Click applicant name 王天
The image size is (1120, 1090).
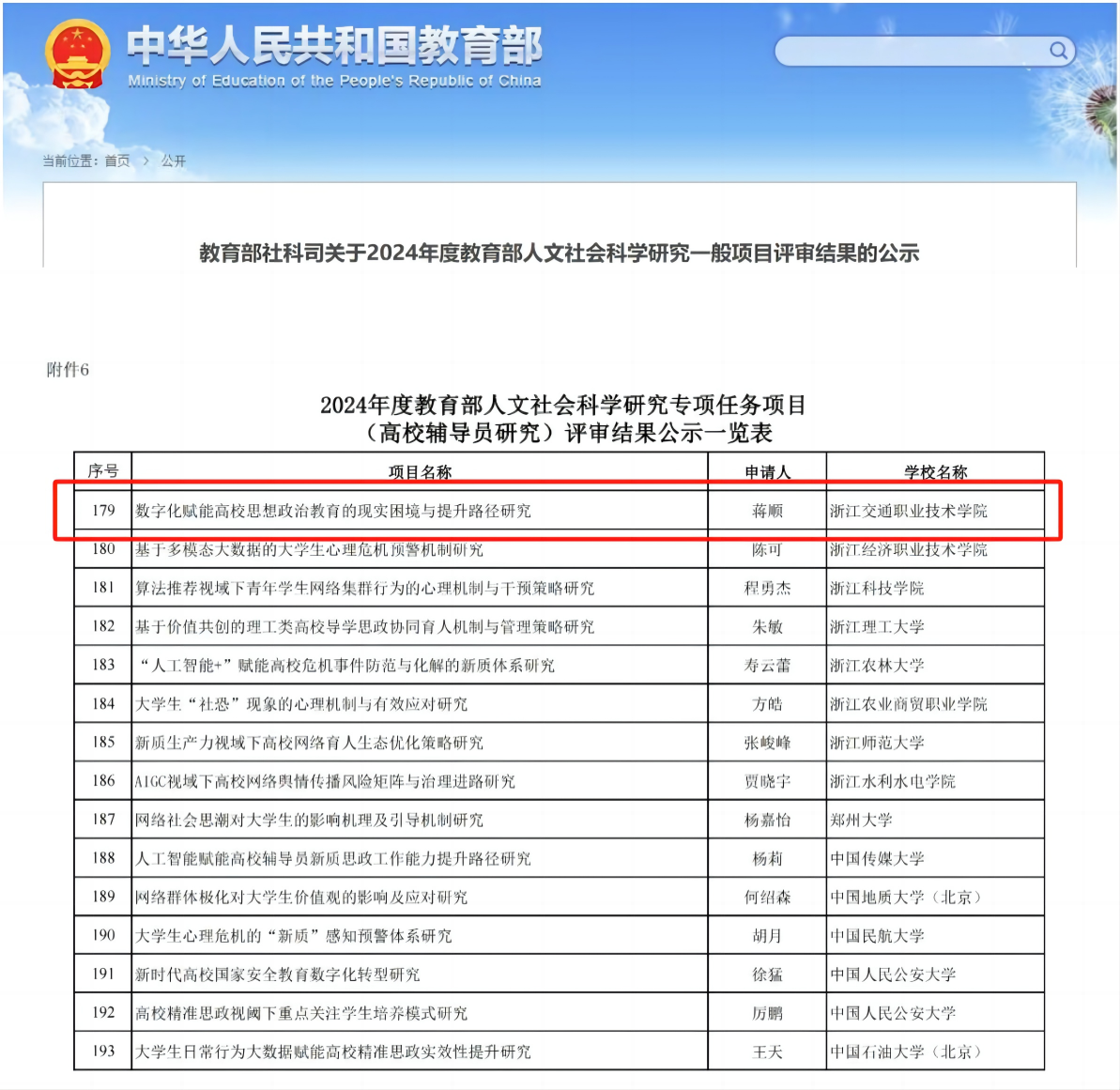tap(767, 1052)
